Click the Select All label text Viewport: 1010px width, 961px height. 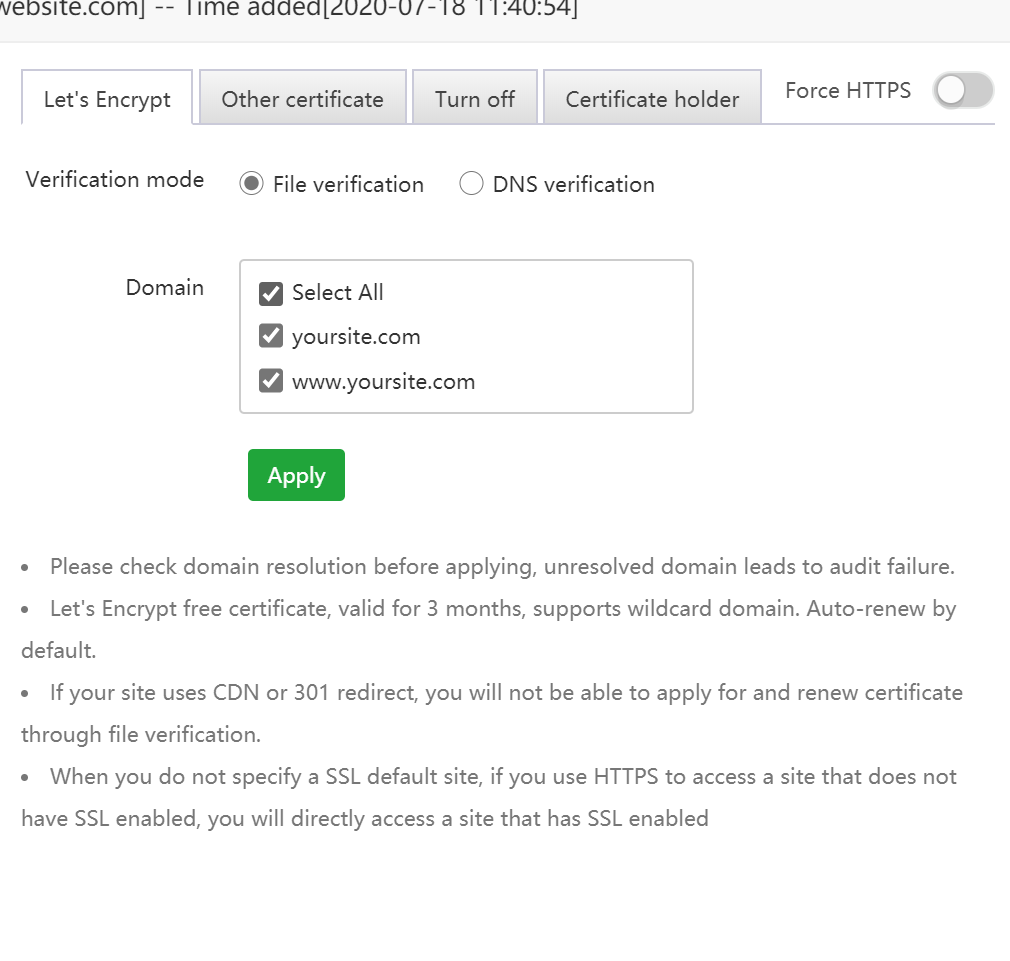[337, 293]
